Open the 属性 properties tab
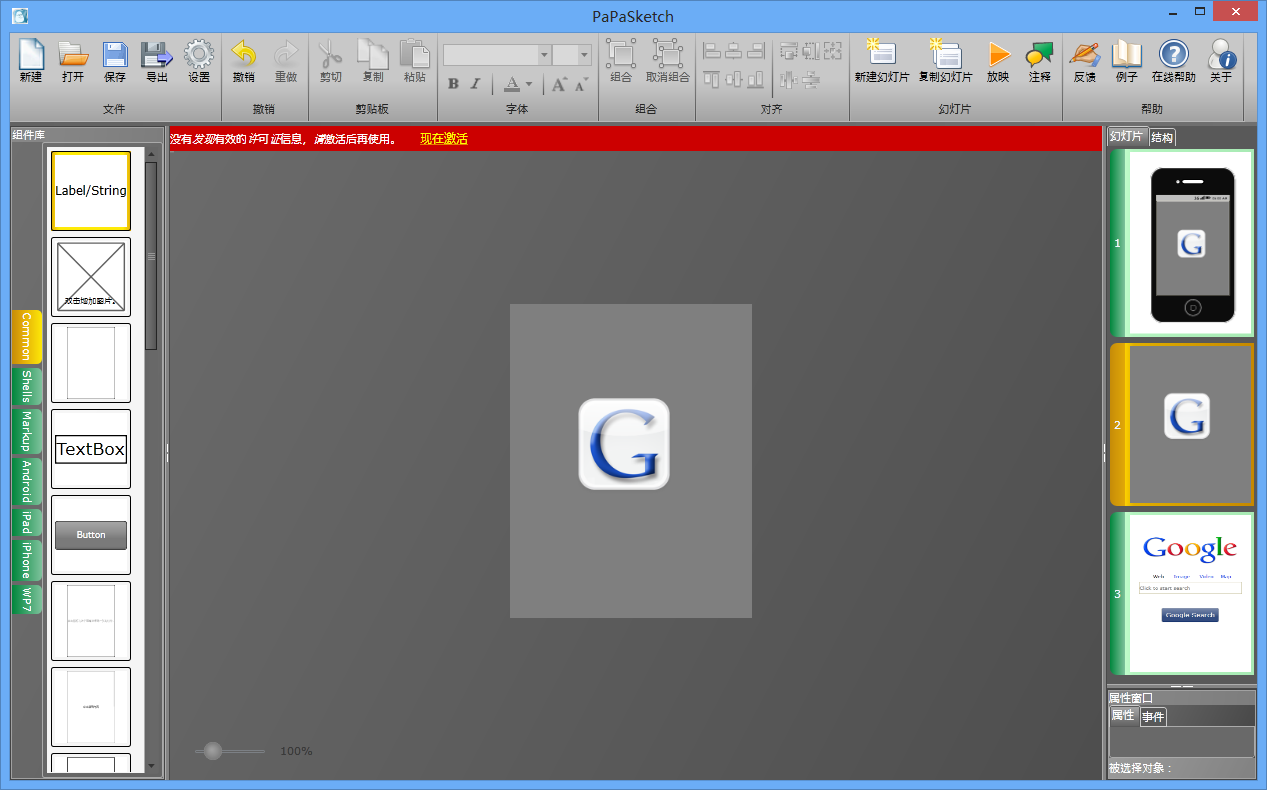This screenshot has height=790, width=1267. [1124, 716]
